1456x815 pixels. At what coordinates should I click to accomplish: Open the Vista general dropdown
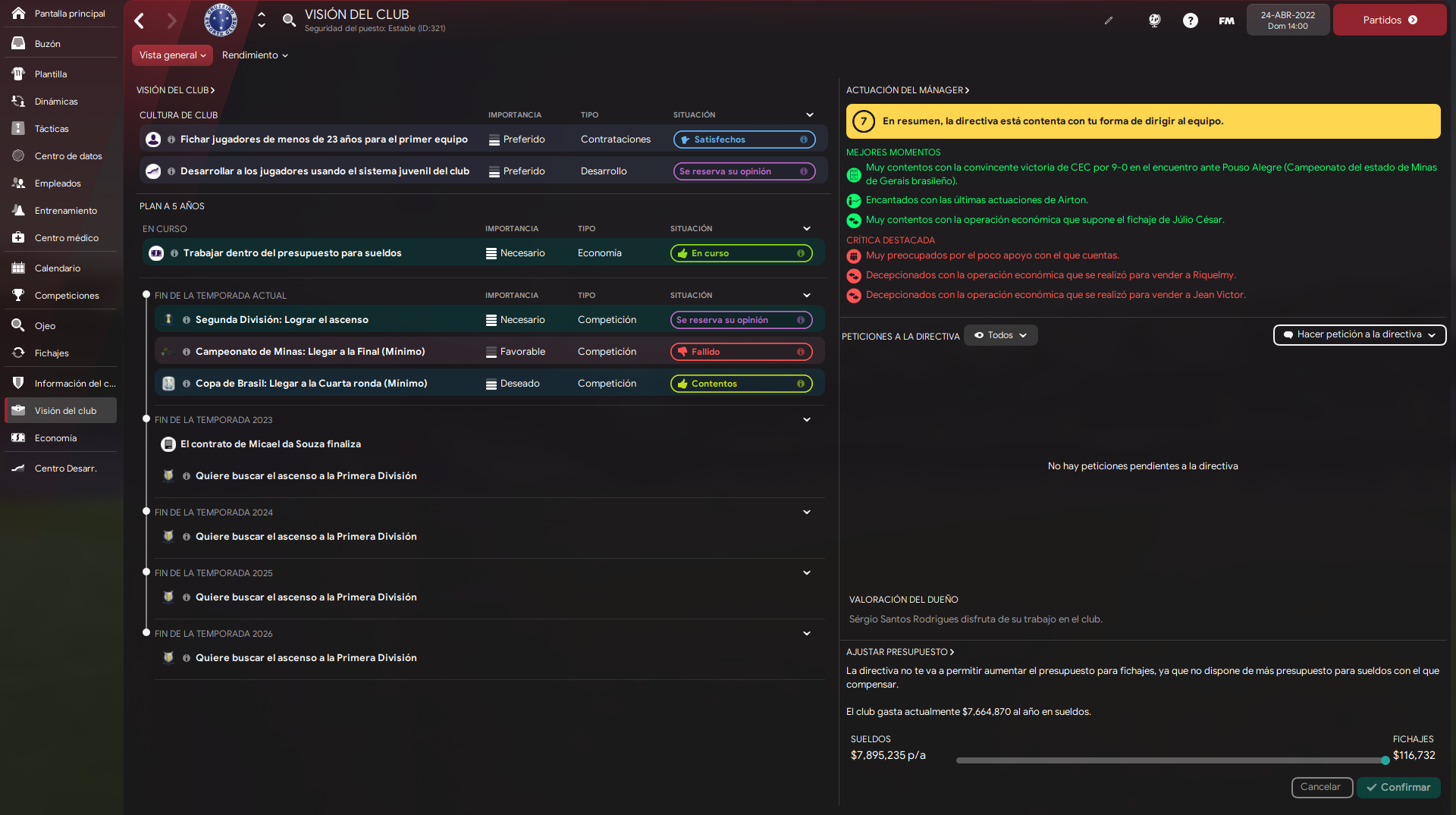[172, 55]
